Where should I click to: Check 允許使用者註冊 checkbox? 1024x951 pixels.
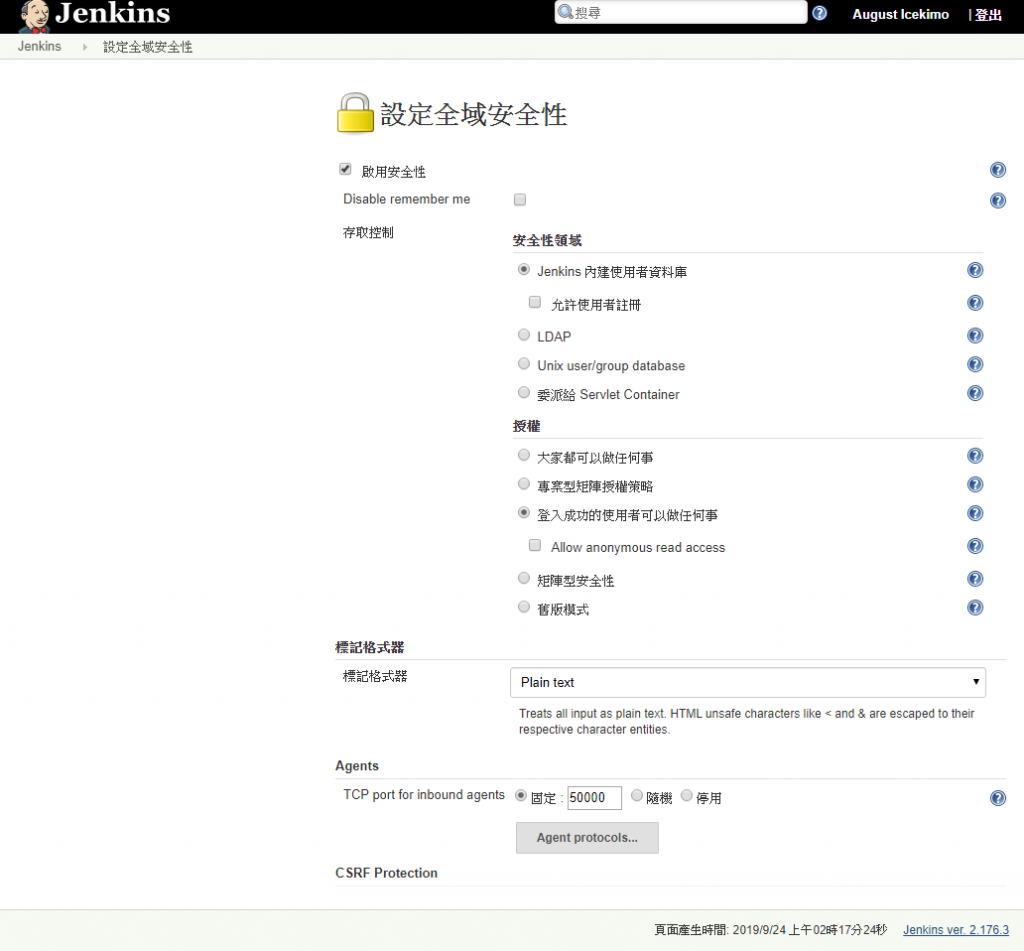point(535,302)
